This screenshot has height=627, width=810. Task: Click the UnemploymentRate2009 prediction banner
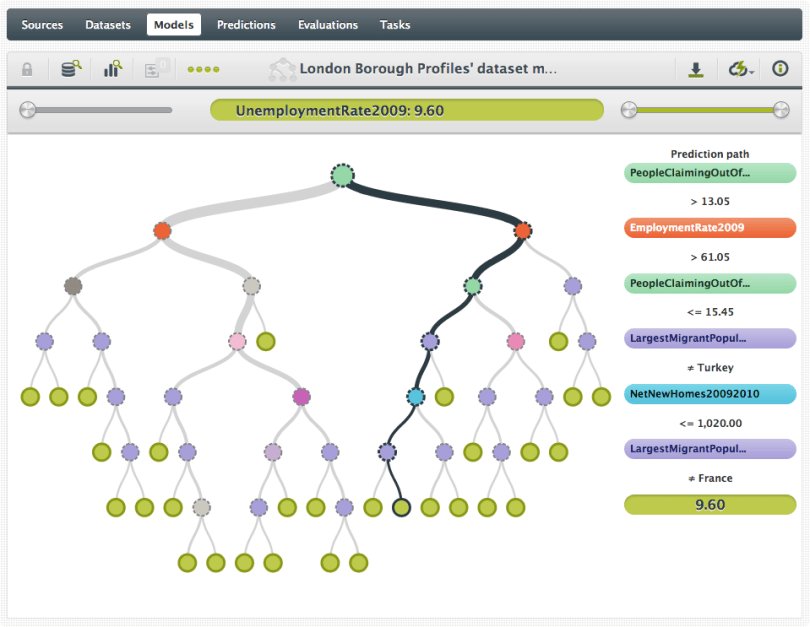click(x=406, y=110)
